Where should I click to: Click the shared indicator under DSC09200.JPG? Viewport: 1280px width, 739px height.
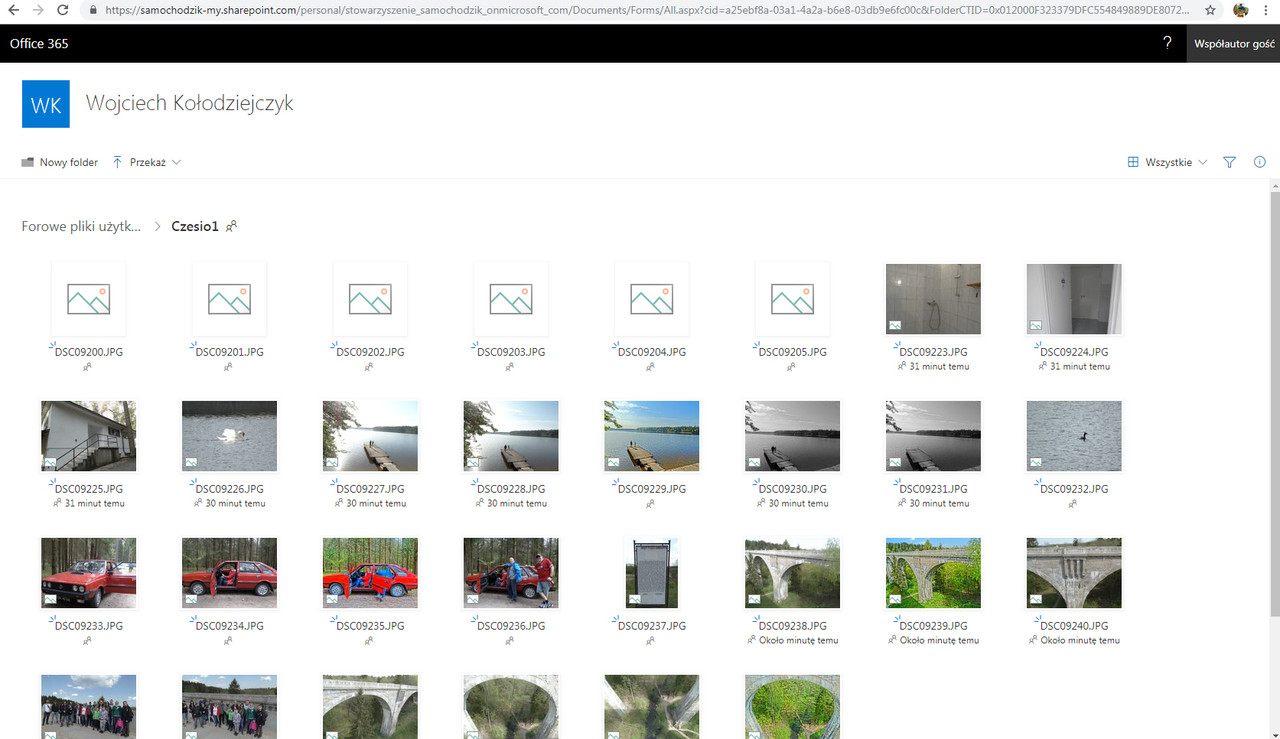[x=88, y=366]
